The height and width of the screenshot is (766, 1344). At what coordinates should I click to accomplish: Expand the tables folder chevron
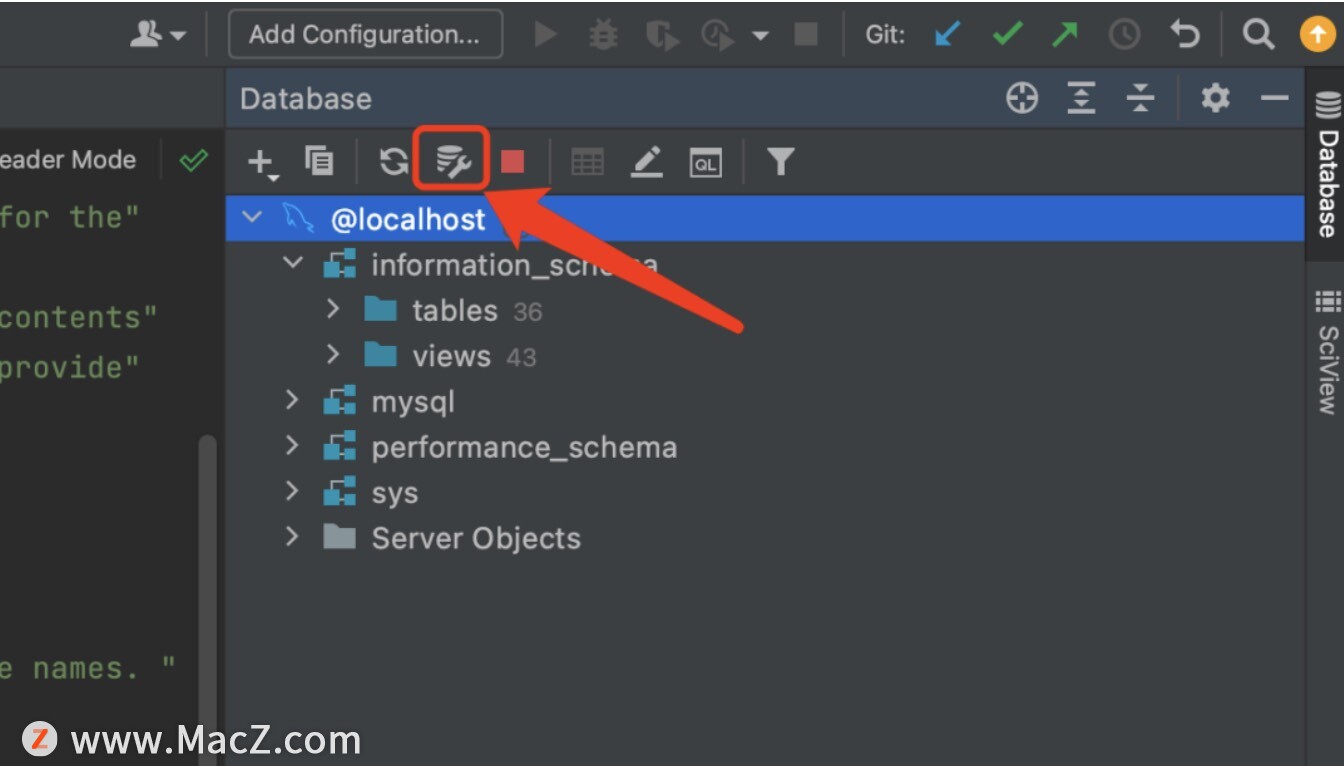tap(333, 309)
